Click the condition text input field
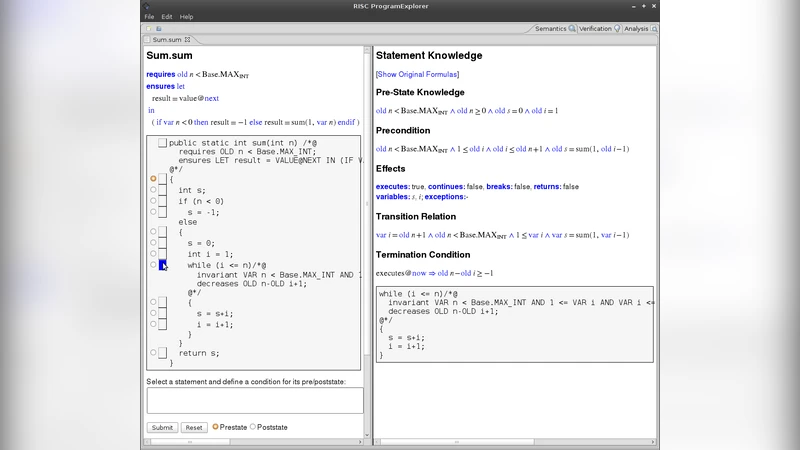The height and width of the screenshot is (450, 800). coord(255,400)
